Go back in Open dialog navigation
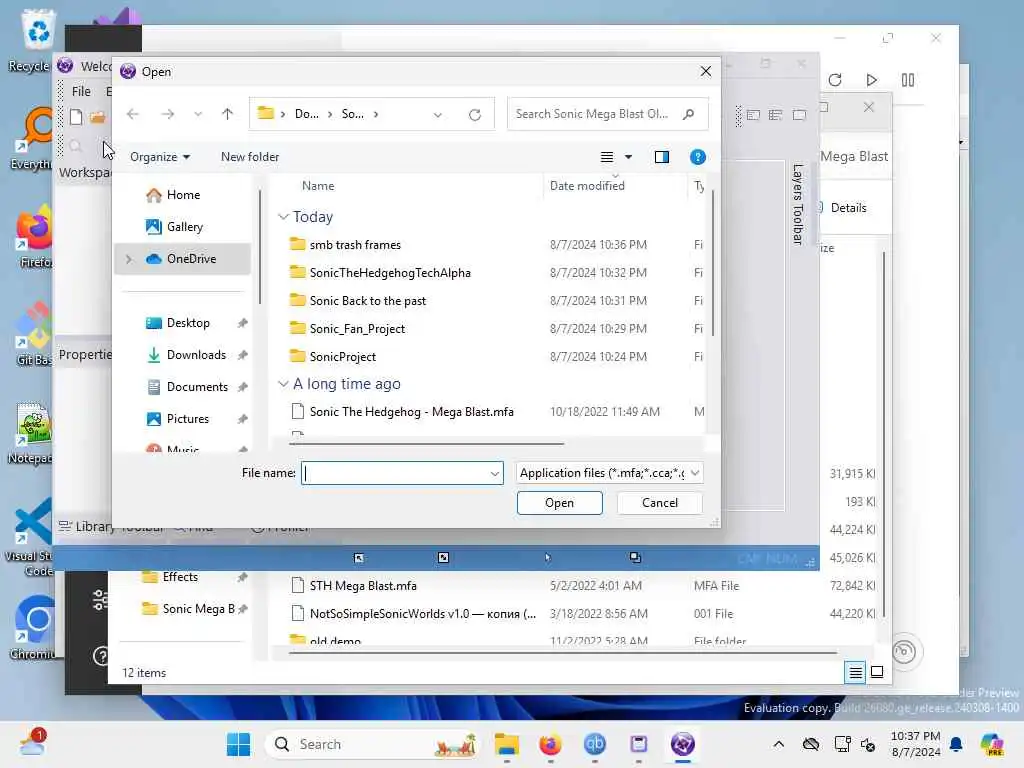The height and width of the screenshot is (768, 1024). click(x=133, y=114)
